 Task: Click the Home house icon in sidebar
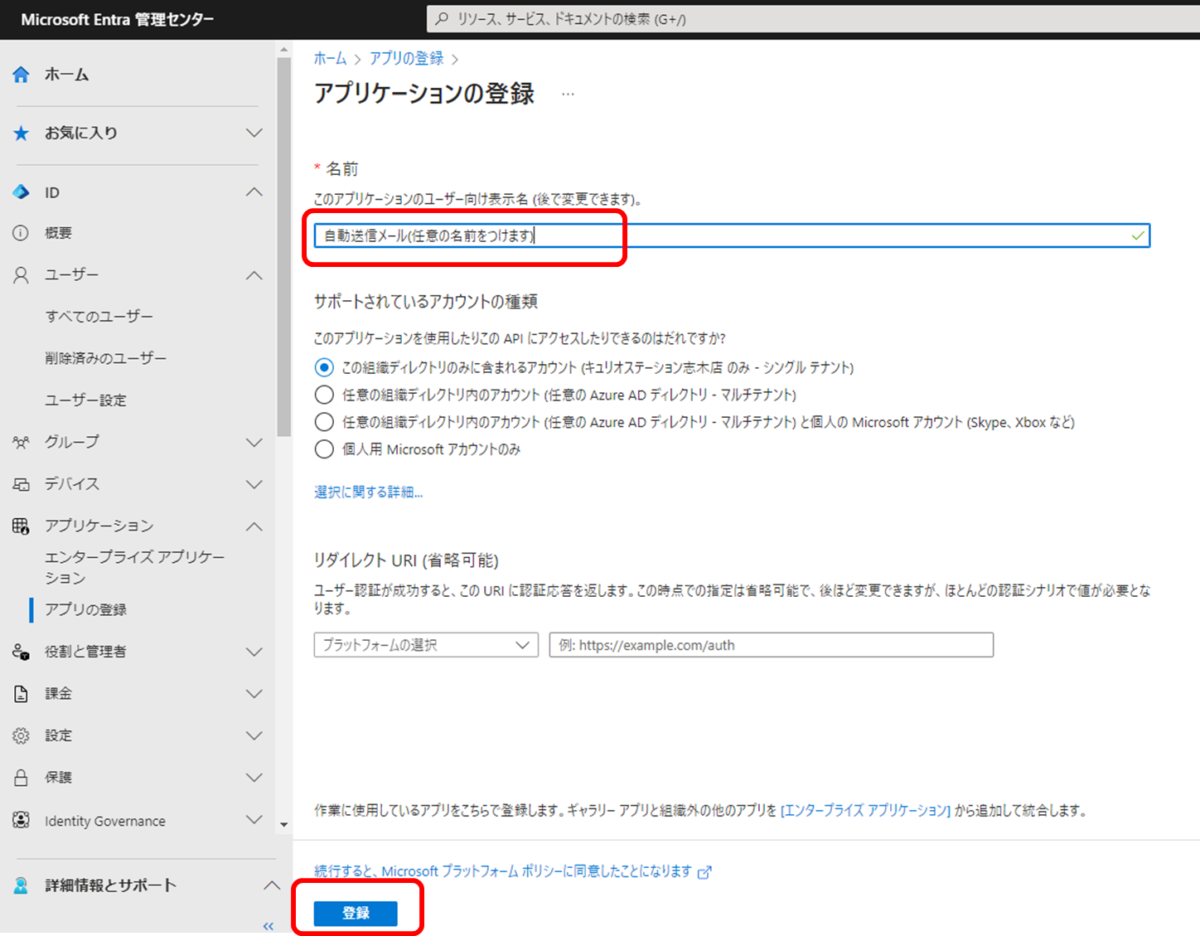(x=21, y=74)
